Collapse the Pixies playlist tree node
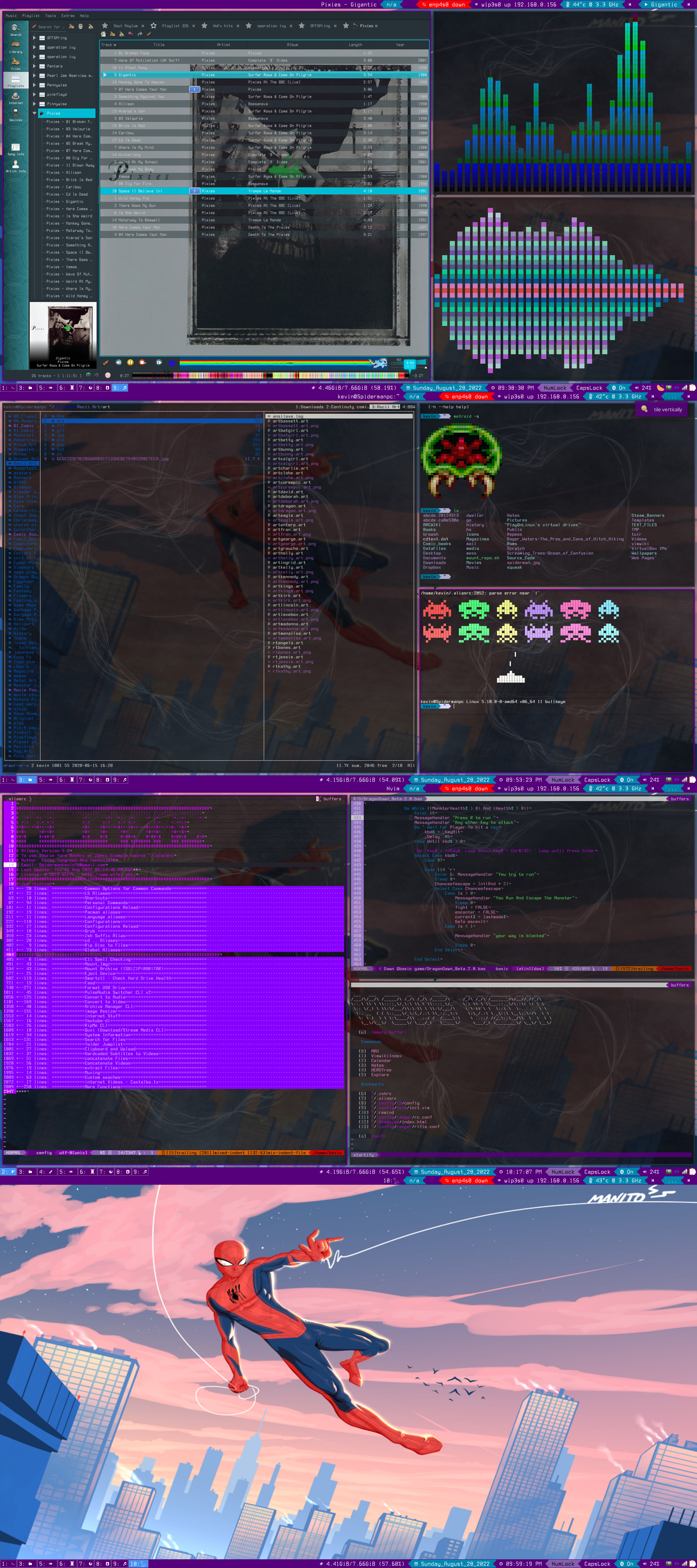Image resolution: width=697 pixels, height=1568 pixels. pos(34,113)
